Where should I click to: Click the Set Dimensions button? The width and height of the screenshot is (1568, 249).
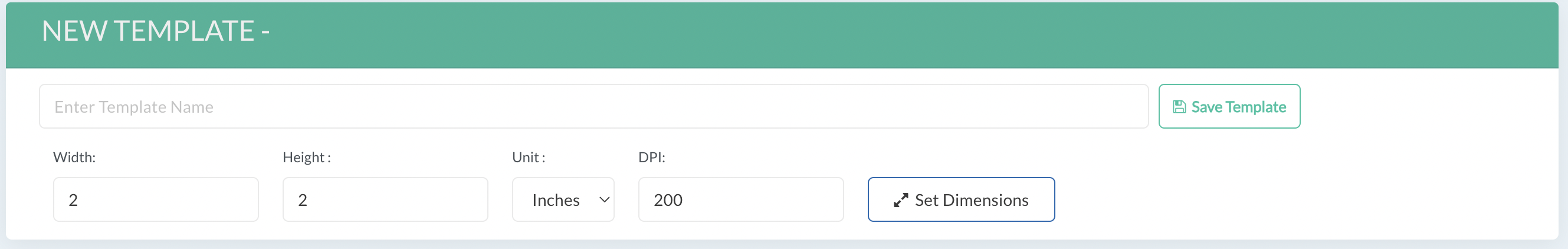pyautogui.click(x=960, y=199)
